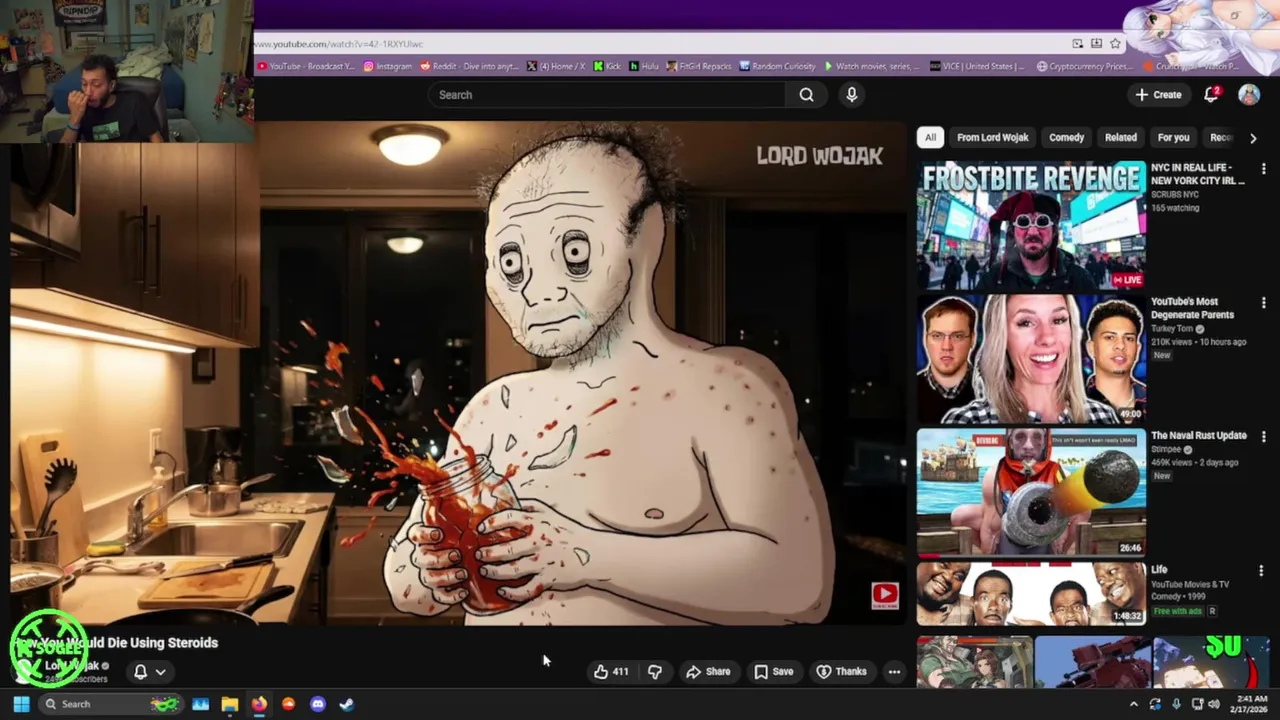The height and width of the screenshot is (720, 1280).
Task: Click the video title about steroids
Action: click(114, 643)
